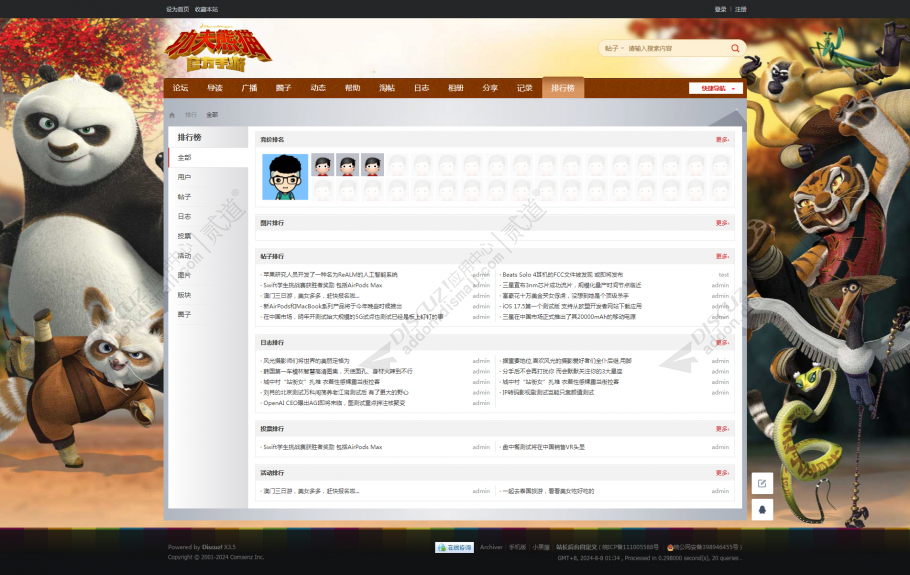Expand the 快捷导航 quick navigation dropdown
This screenshot has height=575, width=910.
pos(716,88)
